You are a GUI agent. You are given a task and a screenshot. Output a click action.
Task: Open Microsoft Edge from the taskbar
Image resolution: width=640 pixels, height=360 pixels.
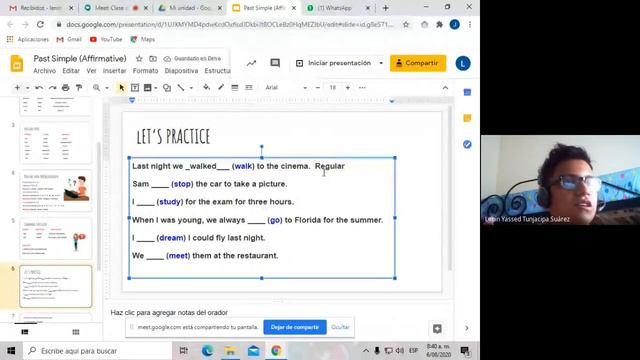[x=207, y=351]
